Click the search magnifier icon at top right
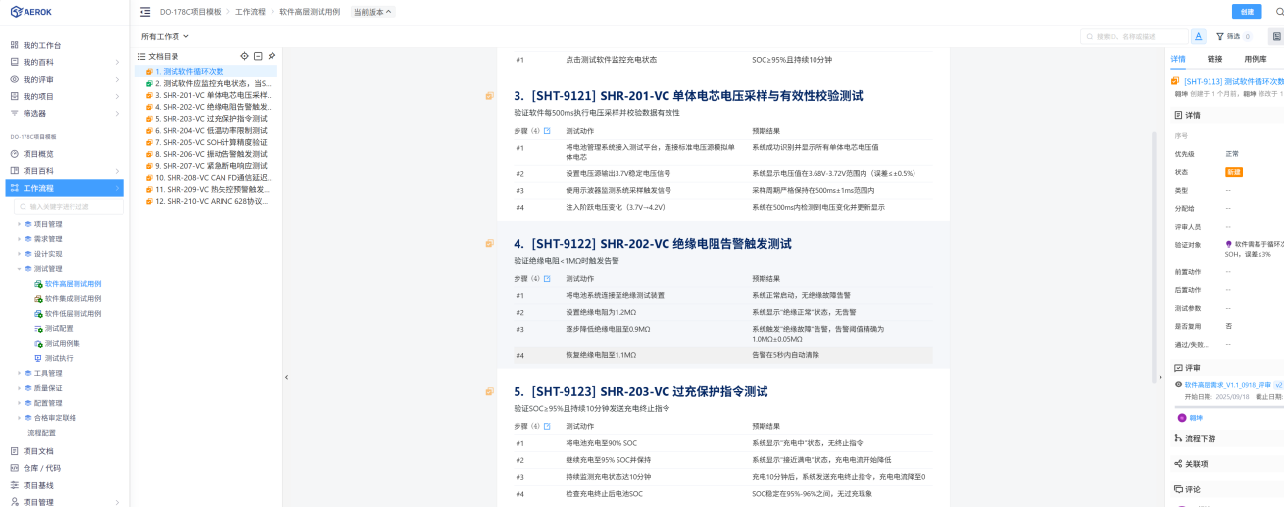 (x=1279, y=12)
